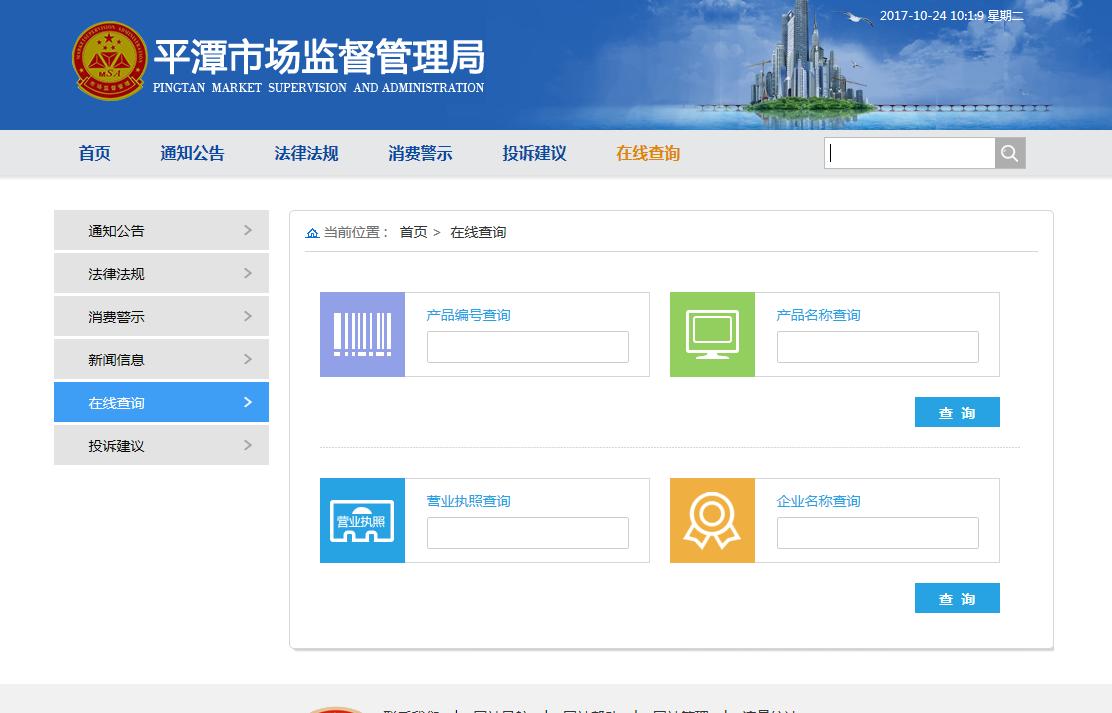The height and width of the screenshot is (713, 1112).
Task: Focus the 企业名称查询 input field
Action: [877, 533]
